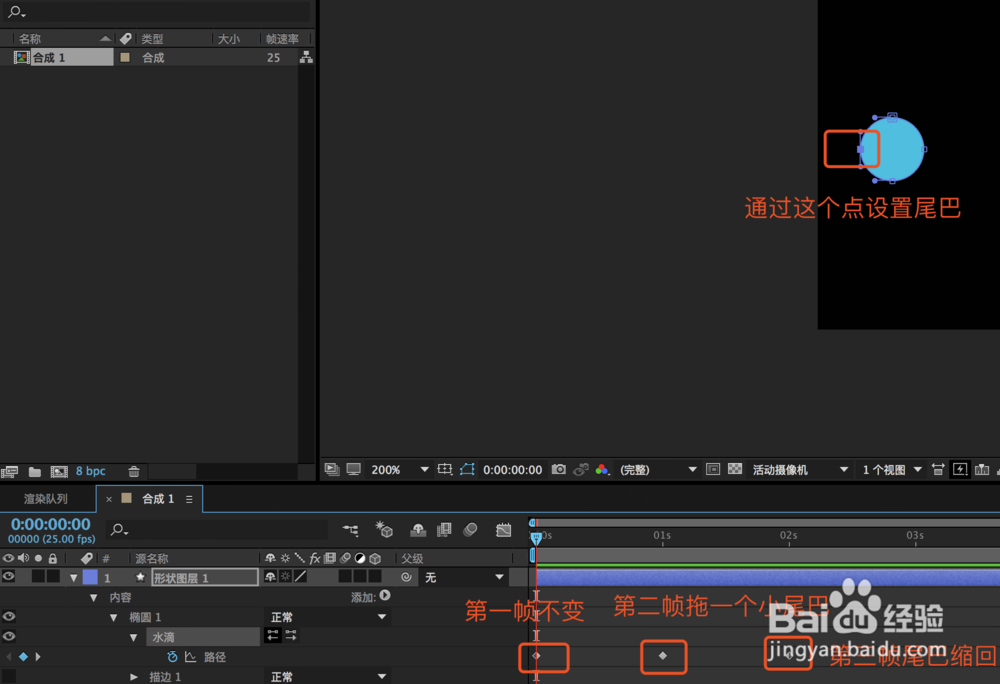This screenshot has width=1000, height=684.
Task: Open the 200% magnification dropdown
Action: pyautogui.click(x=399, y=470)
